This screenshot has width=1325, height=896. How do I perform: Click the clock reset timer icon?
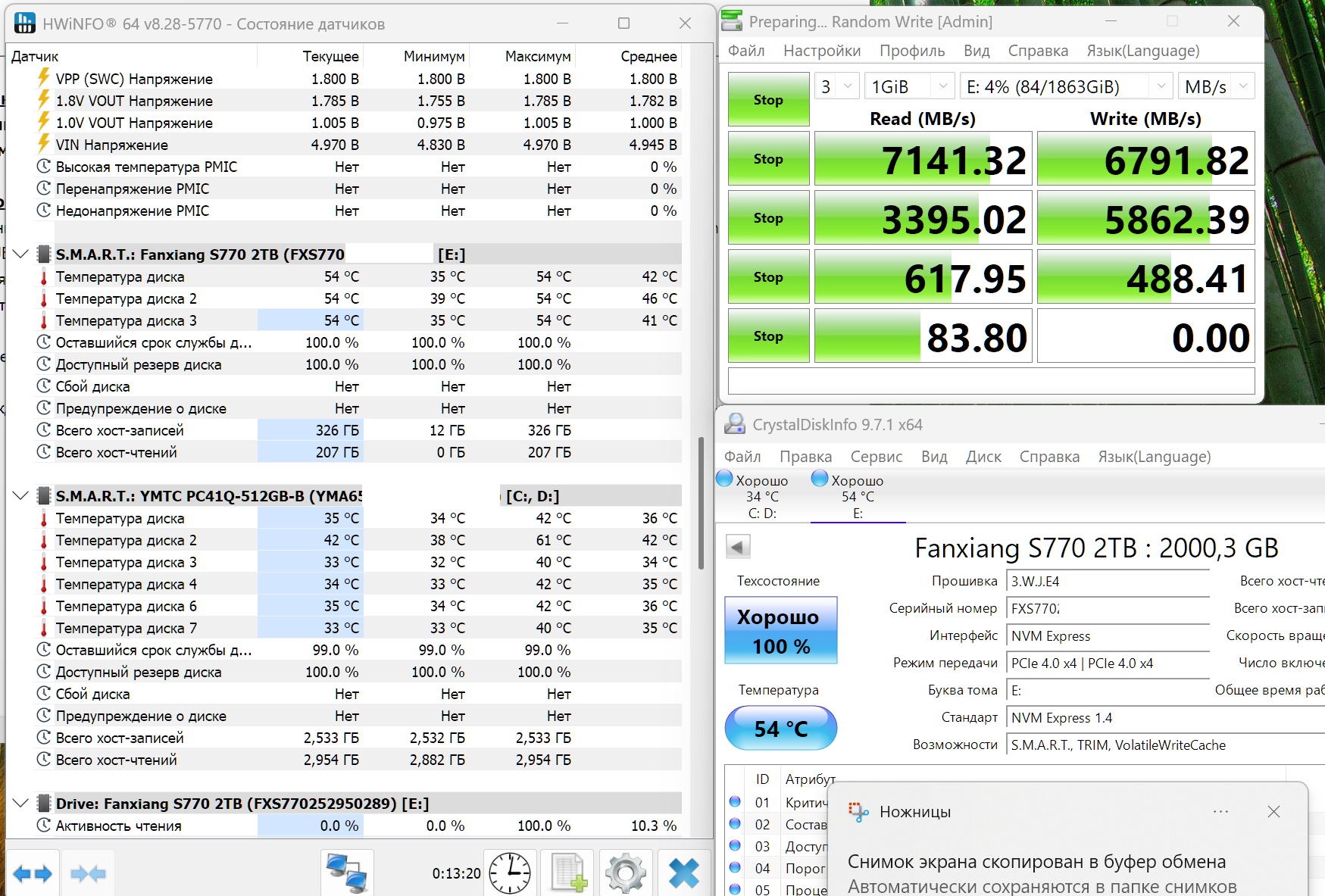(x=510, y=873)
